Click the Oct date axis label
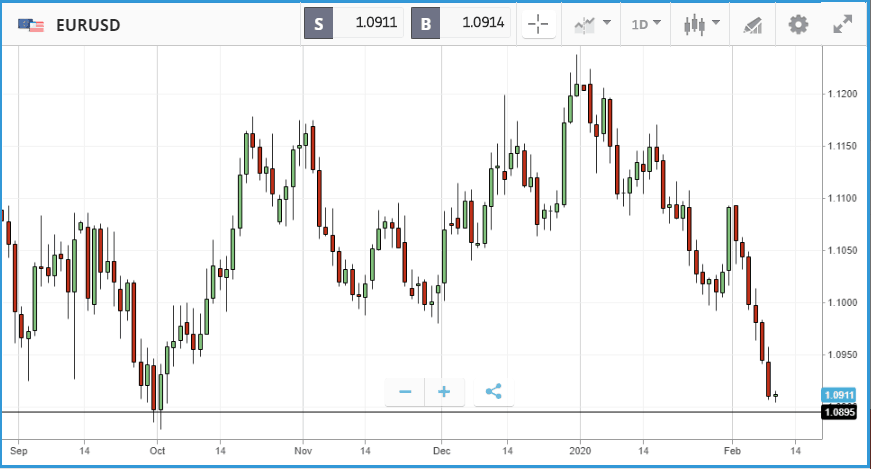The image size is (871, 469). click(x=157, y=451)
